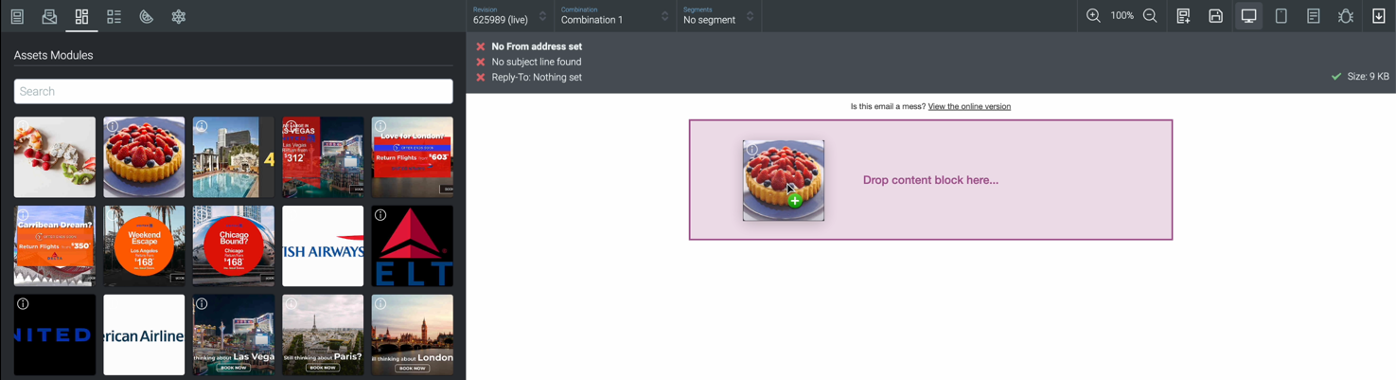Zoom out with the magnifier minus icon
Viewport: 1396px width, 380px height.
coord(1150,16)
